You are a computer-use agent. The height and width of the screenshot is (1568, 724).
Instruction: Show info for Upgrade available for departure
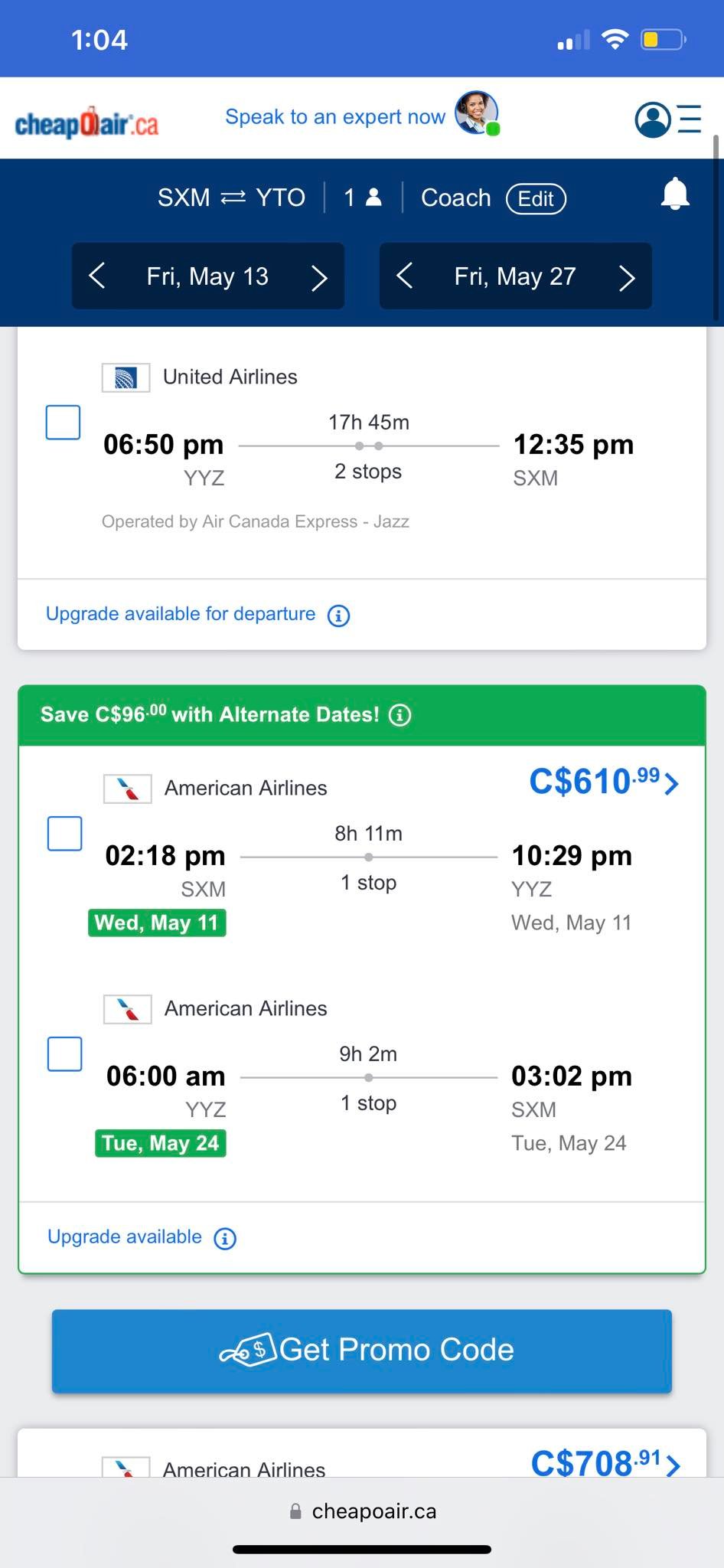(339, 616)
